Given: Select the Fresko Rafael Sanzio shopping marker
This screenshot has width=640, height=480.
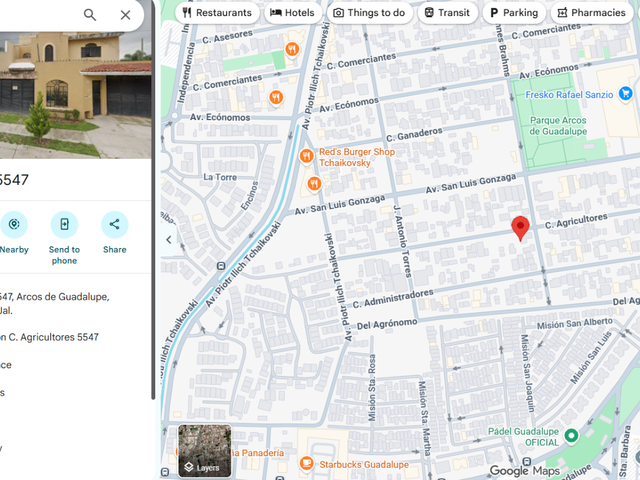Looking at the screenshot, I should coord(625,94).
